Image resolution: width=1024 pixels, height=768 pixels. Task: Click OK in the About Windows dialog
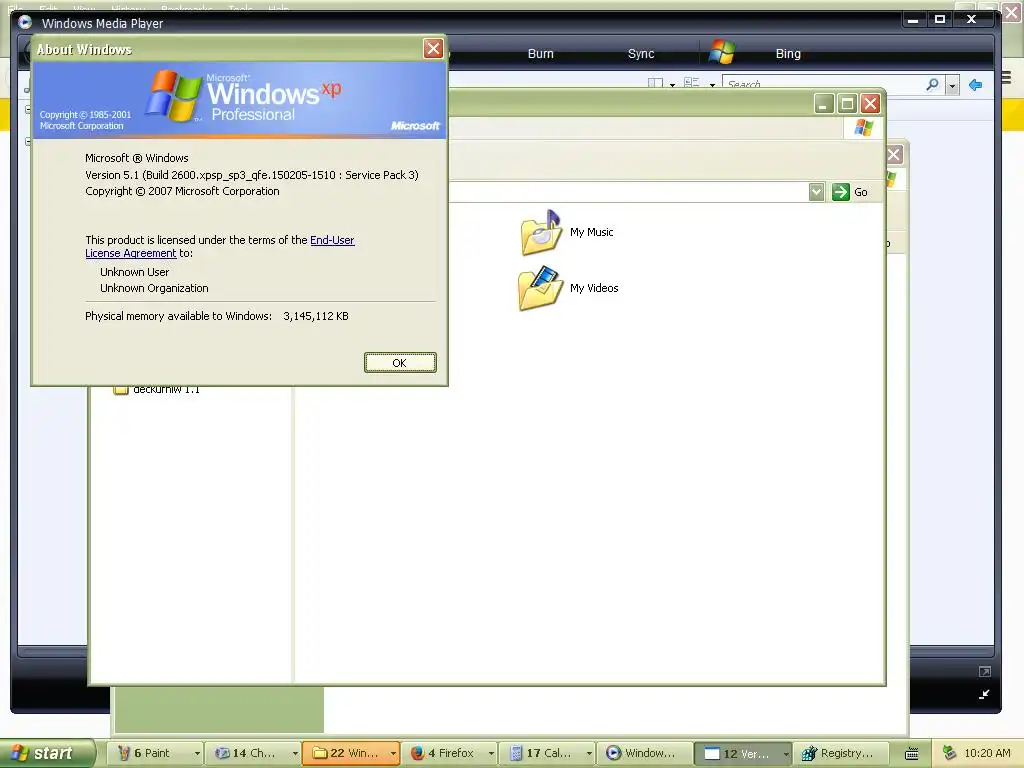point(400,362)
